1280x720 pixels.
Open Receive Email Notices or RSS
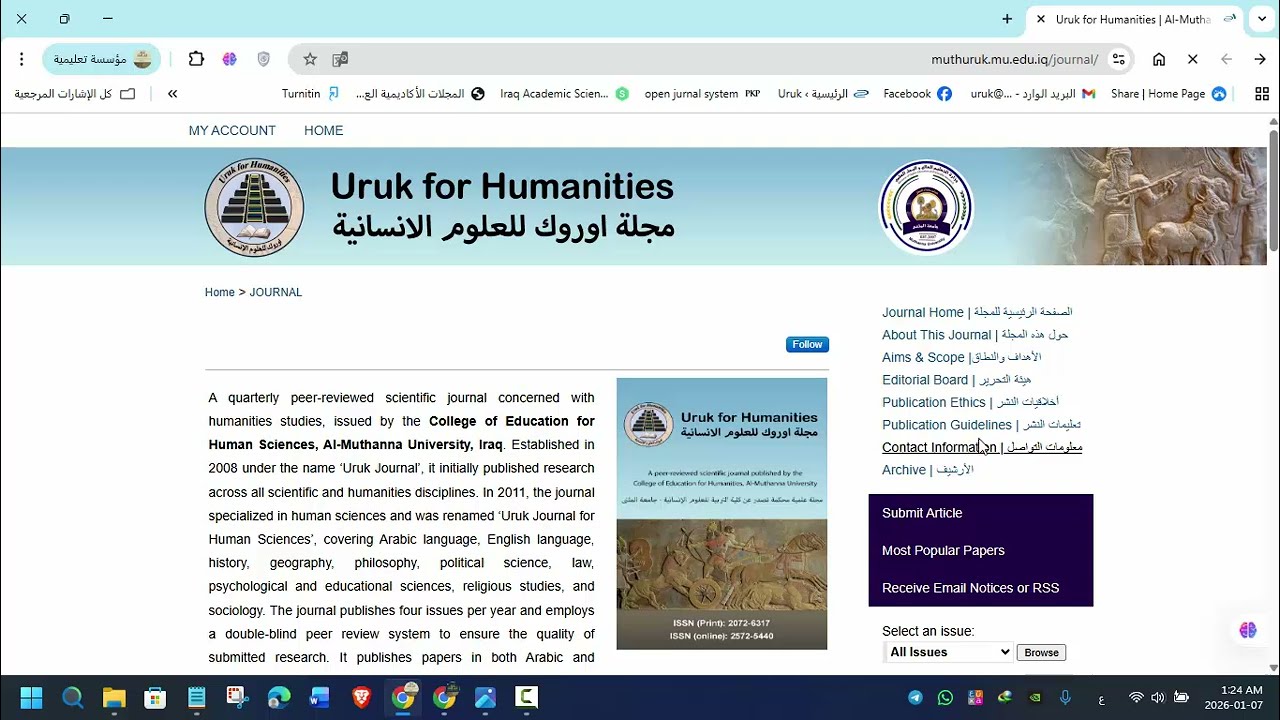pyautogui.click(x=970, y=588)
